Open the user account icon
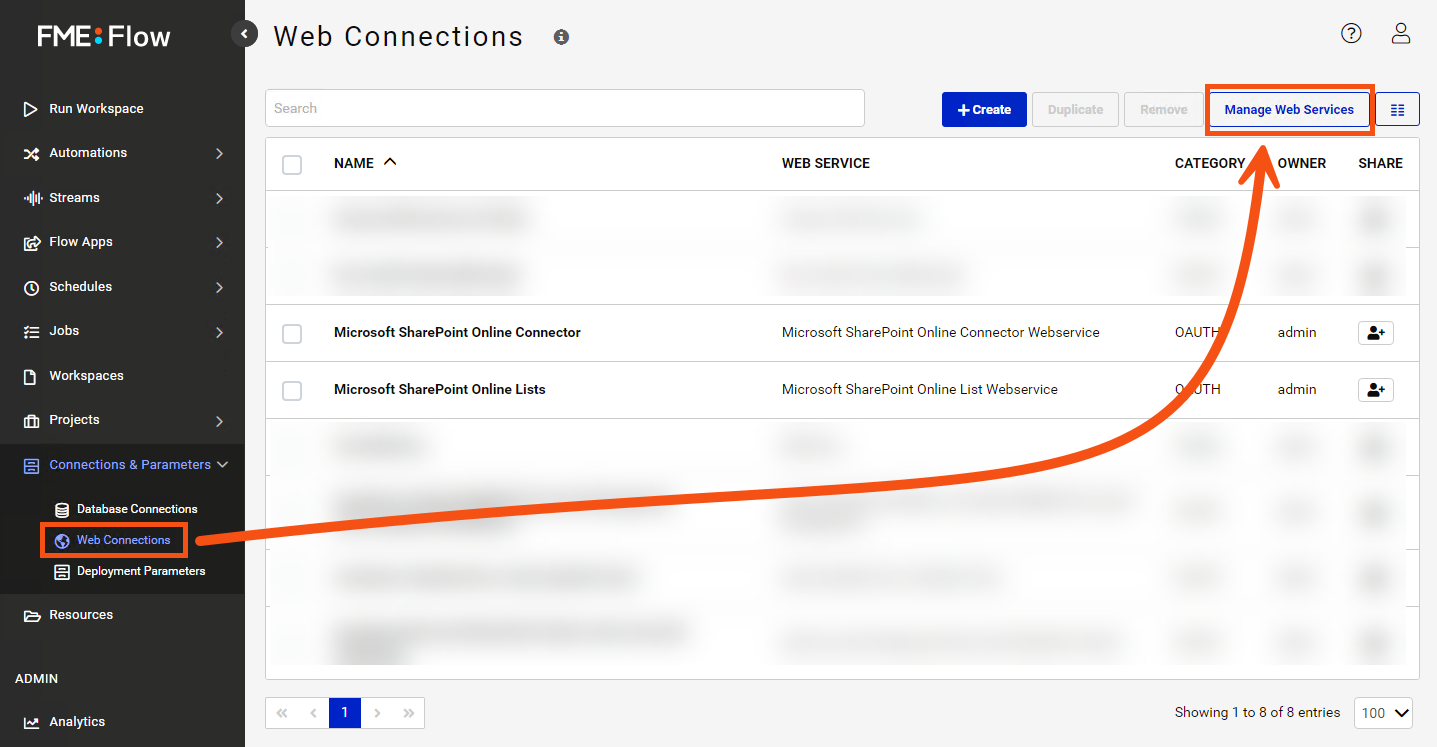The width and height of the screenshot is (1437, 747). point(1401,33)
